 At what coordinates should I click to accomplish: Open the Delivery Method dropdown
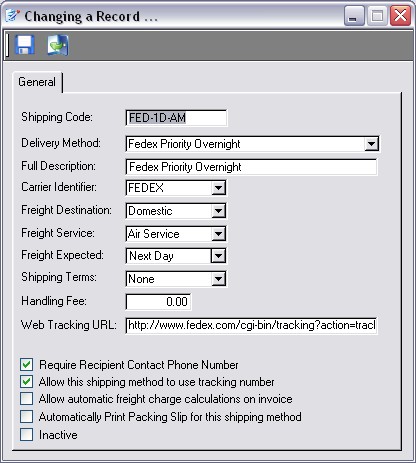(371, 144)
